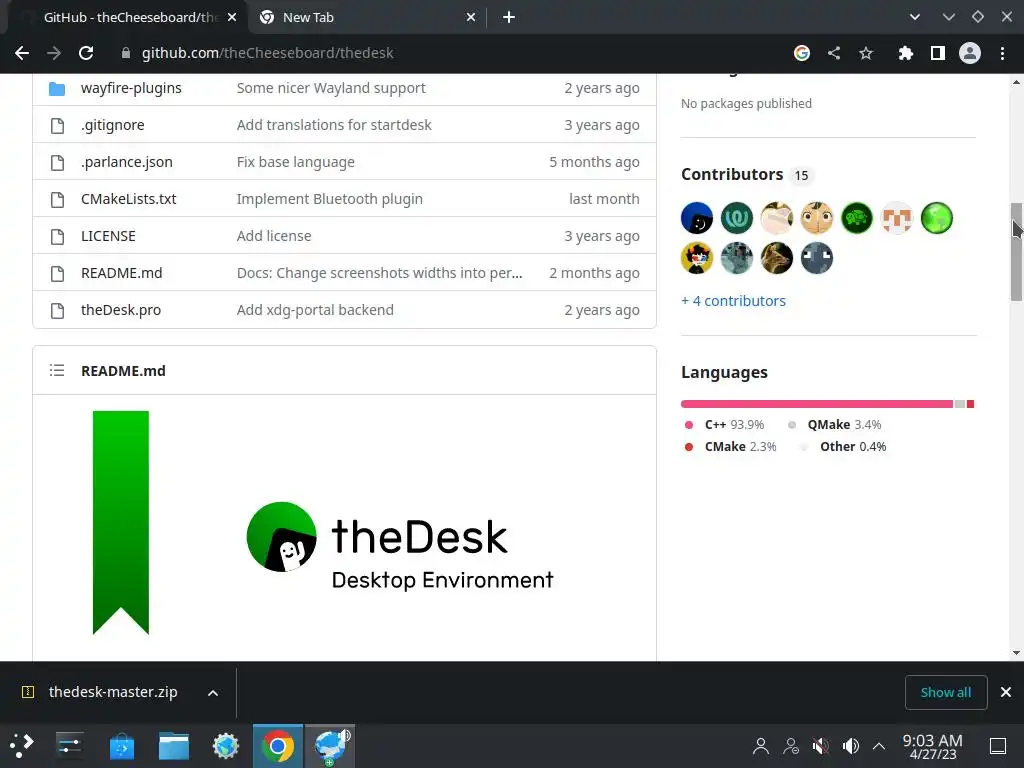Viewport: 1024px width, 768px height.
Task: Open the .gitignore file
Action: coord(112,125)
